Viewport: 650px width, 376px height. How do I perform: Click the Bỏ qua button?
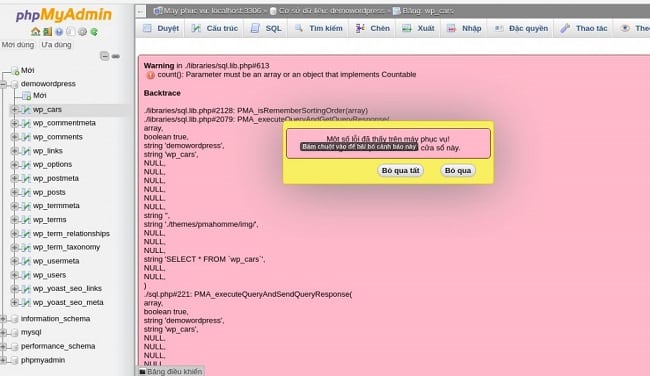point(458,170)
